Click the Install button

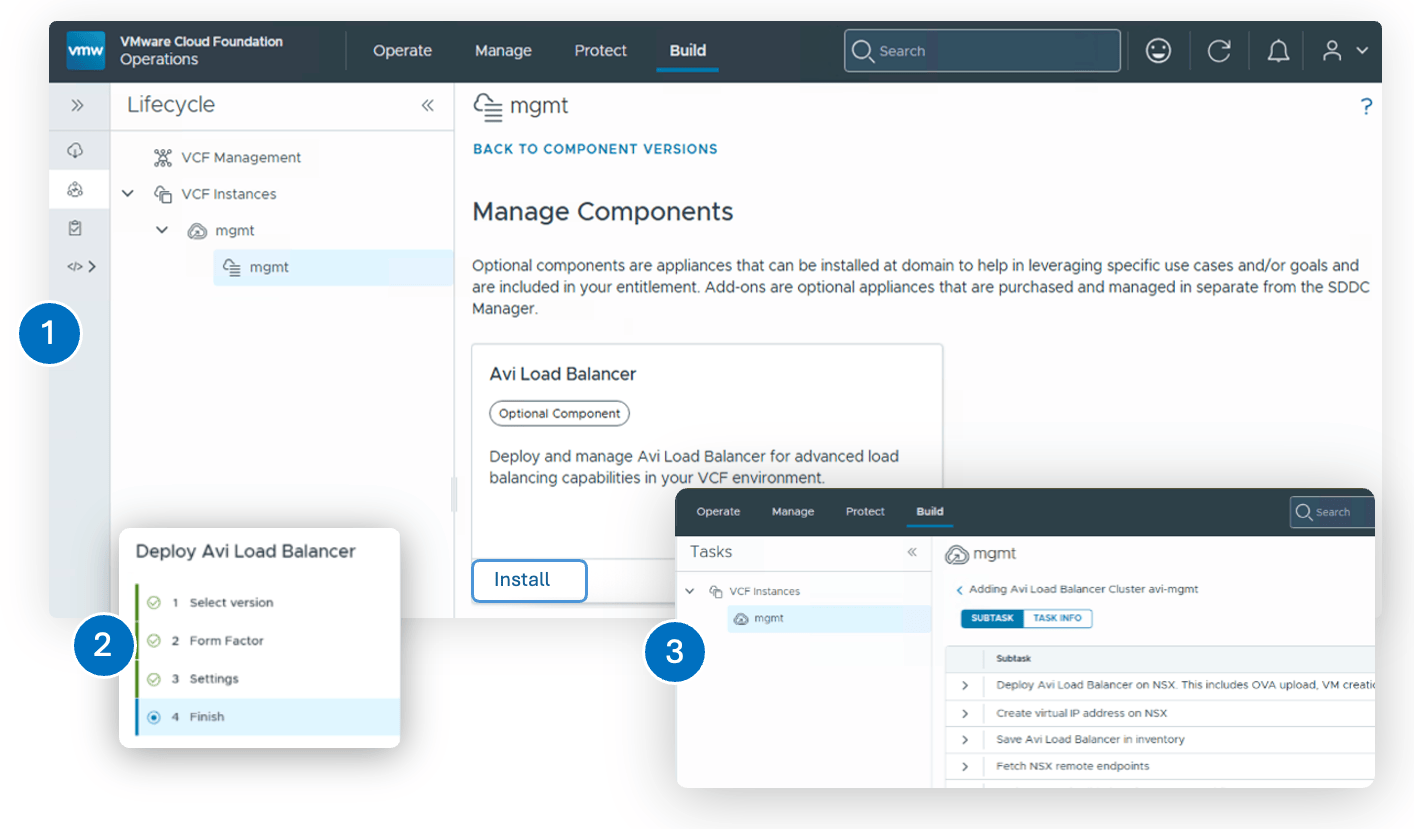click(529, 580)
